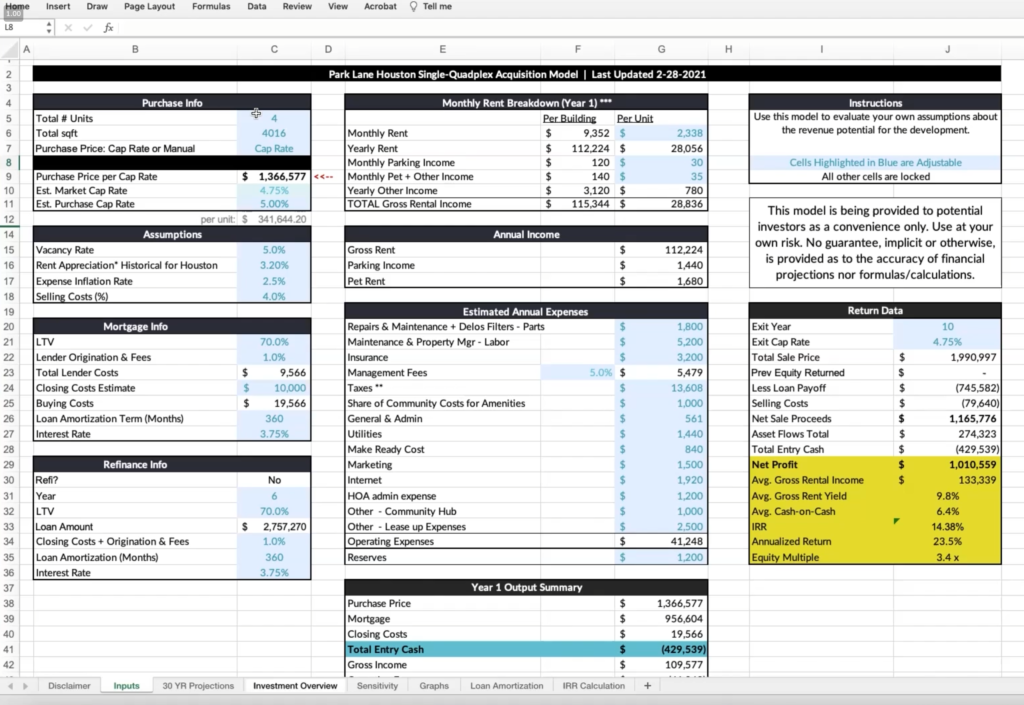Select the Vacancy Rate 5.0% cell
1024x705 pixels.
click(x=274, y=250)
